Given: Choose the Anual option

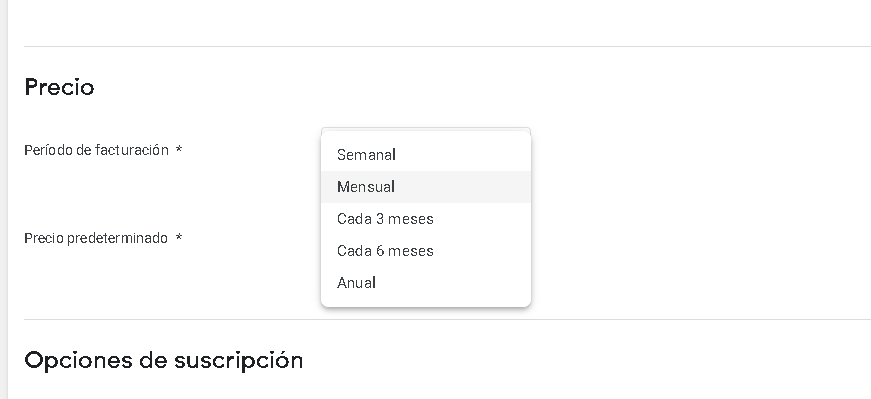Looking at the screenshot, I should point(426,283).
